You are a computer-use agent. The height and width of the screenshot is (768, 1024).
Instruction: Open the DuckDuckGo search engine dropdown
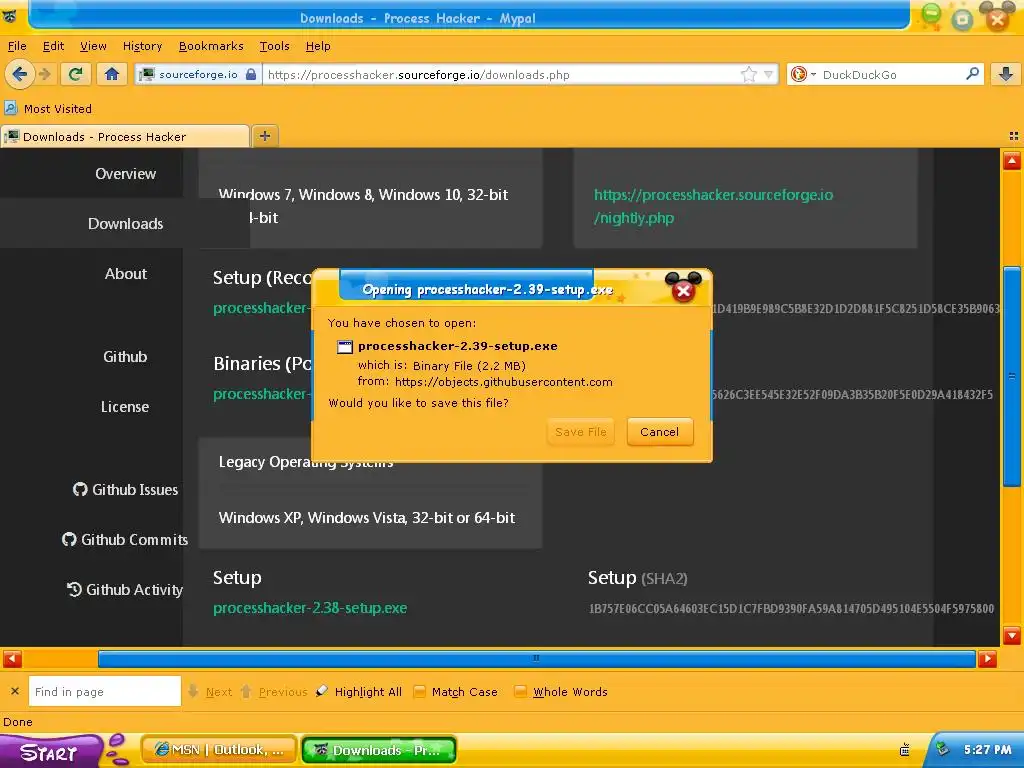(x=803, y=74)
